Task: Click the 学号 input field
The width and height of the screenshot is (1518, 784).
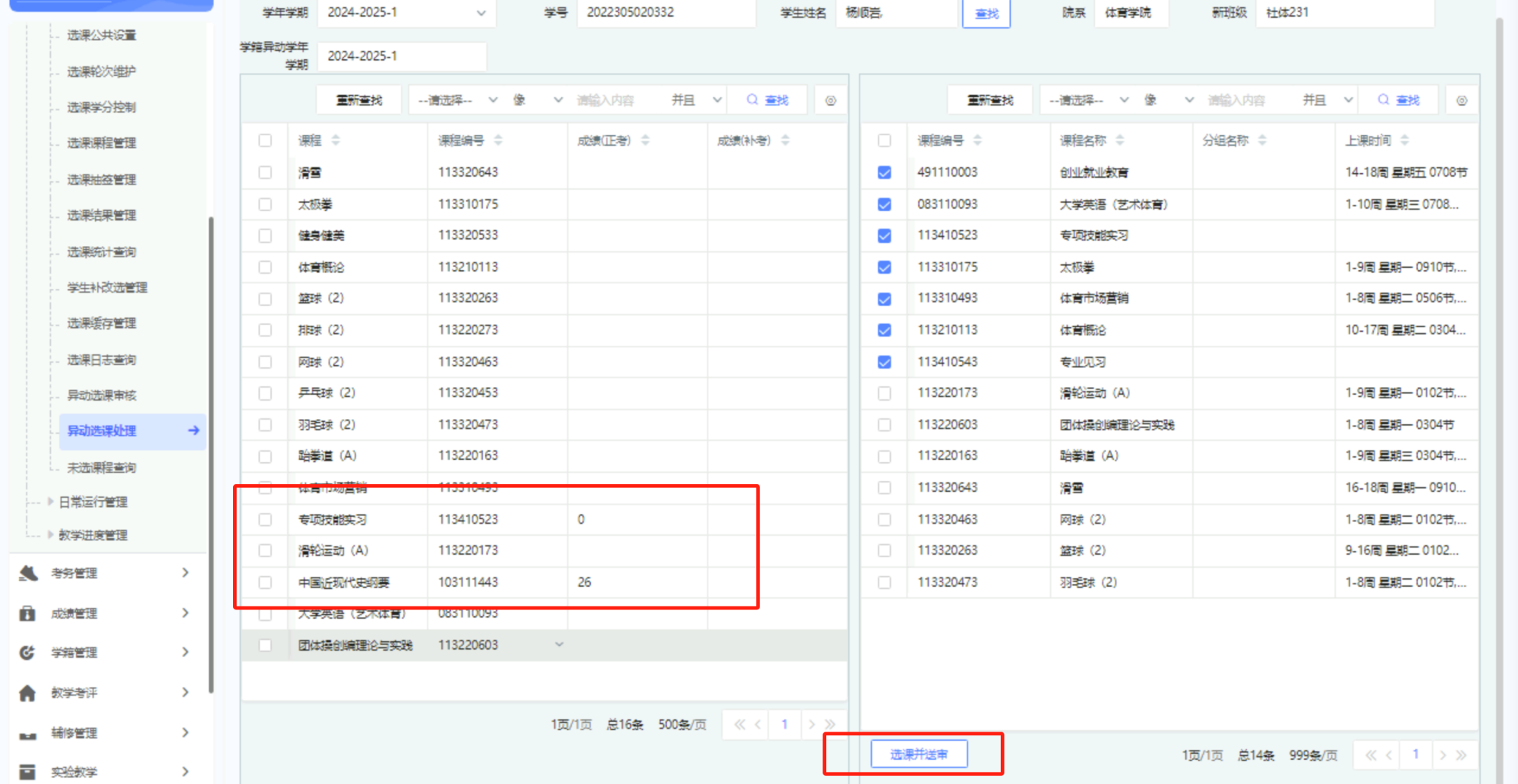Action: tap(665, 13)
